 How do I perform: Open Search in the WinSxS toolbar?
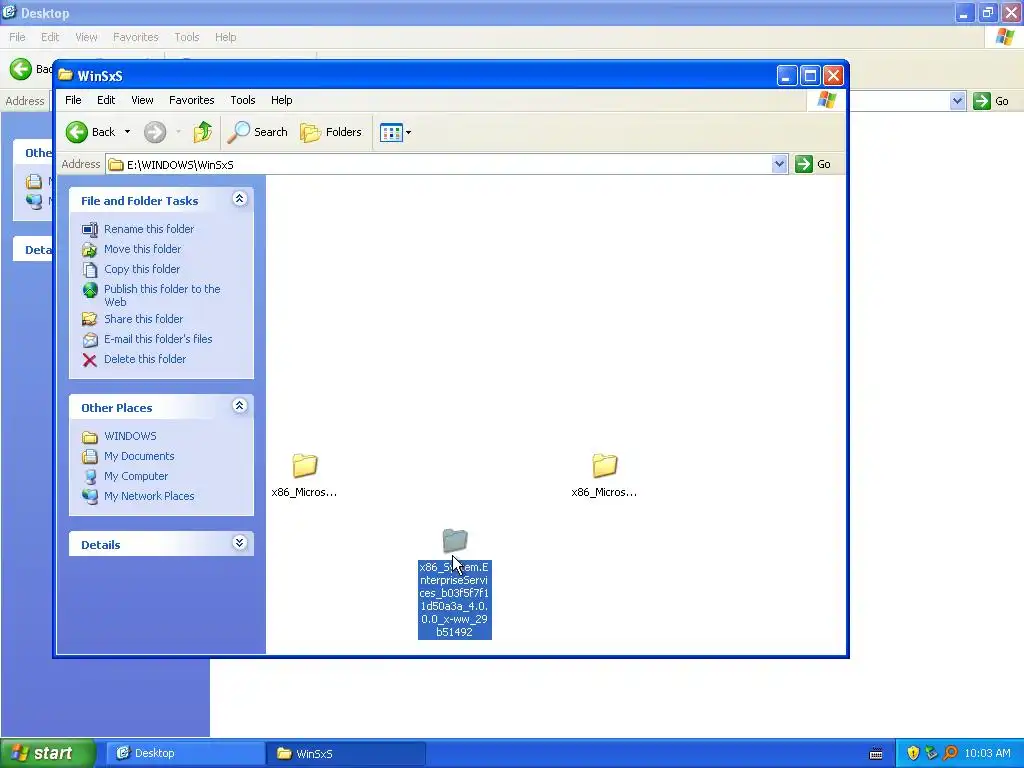[x=258, y=132]
